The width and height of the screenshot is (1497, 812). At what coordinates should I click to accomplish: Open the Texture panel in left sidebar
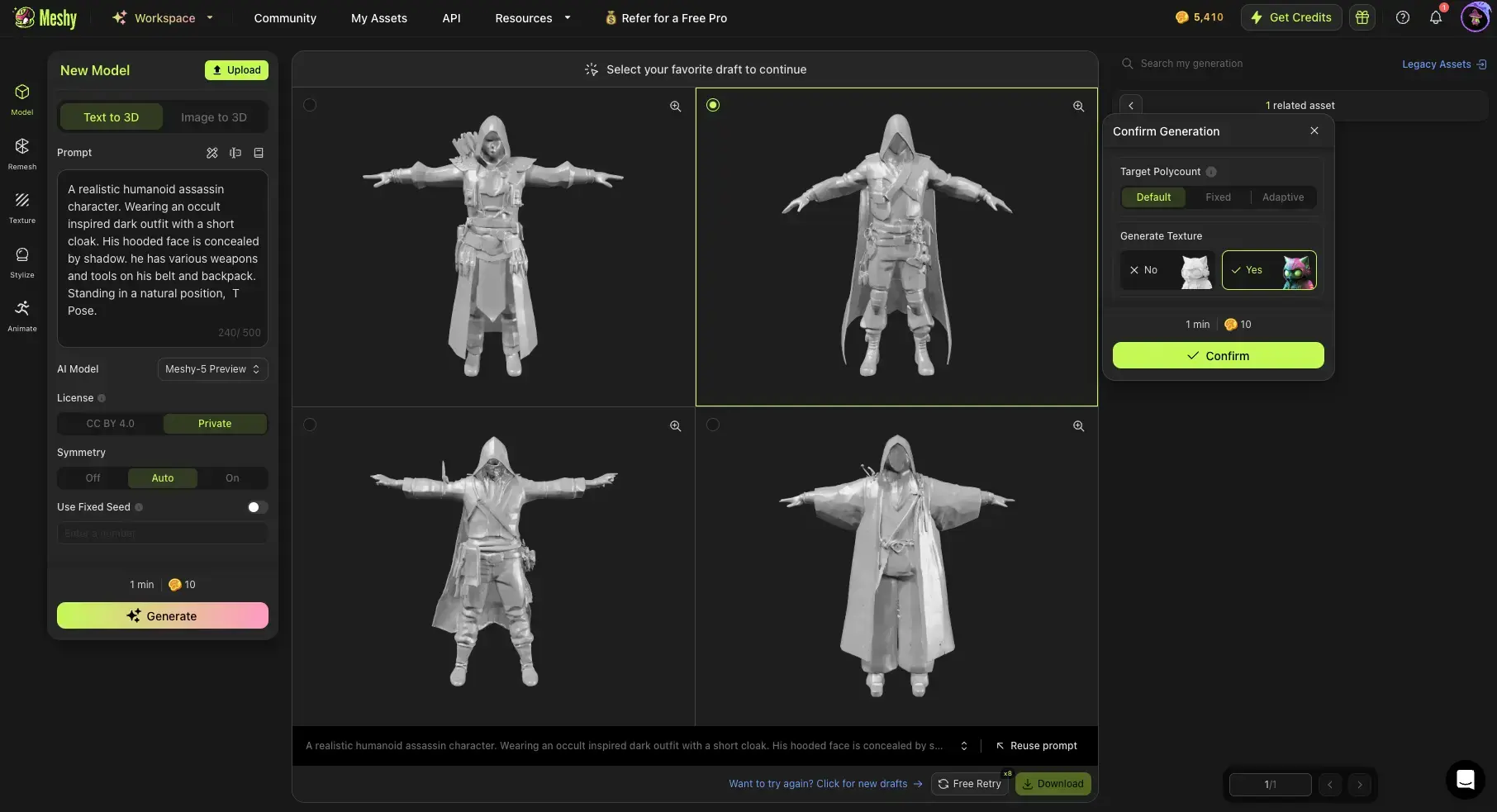(x=21, y=207)
